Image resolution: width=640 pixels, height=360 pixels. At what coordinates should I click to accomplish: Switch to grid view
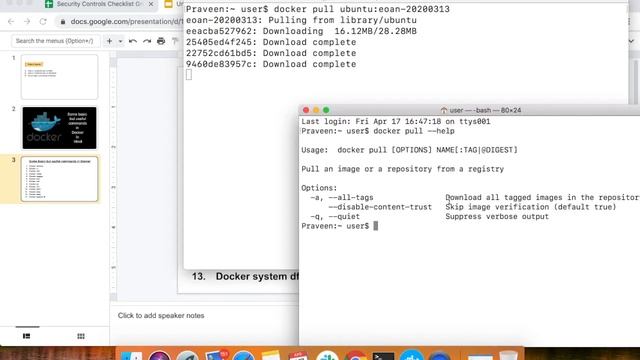[81, 336]
